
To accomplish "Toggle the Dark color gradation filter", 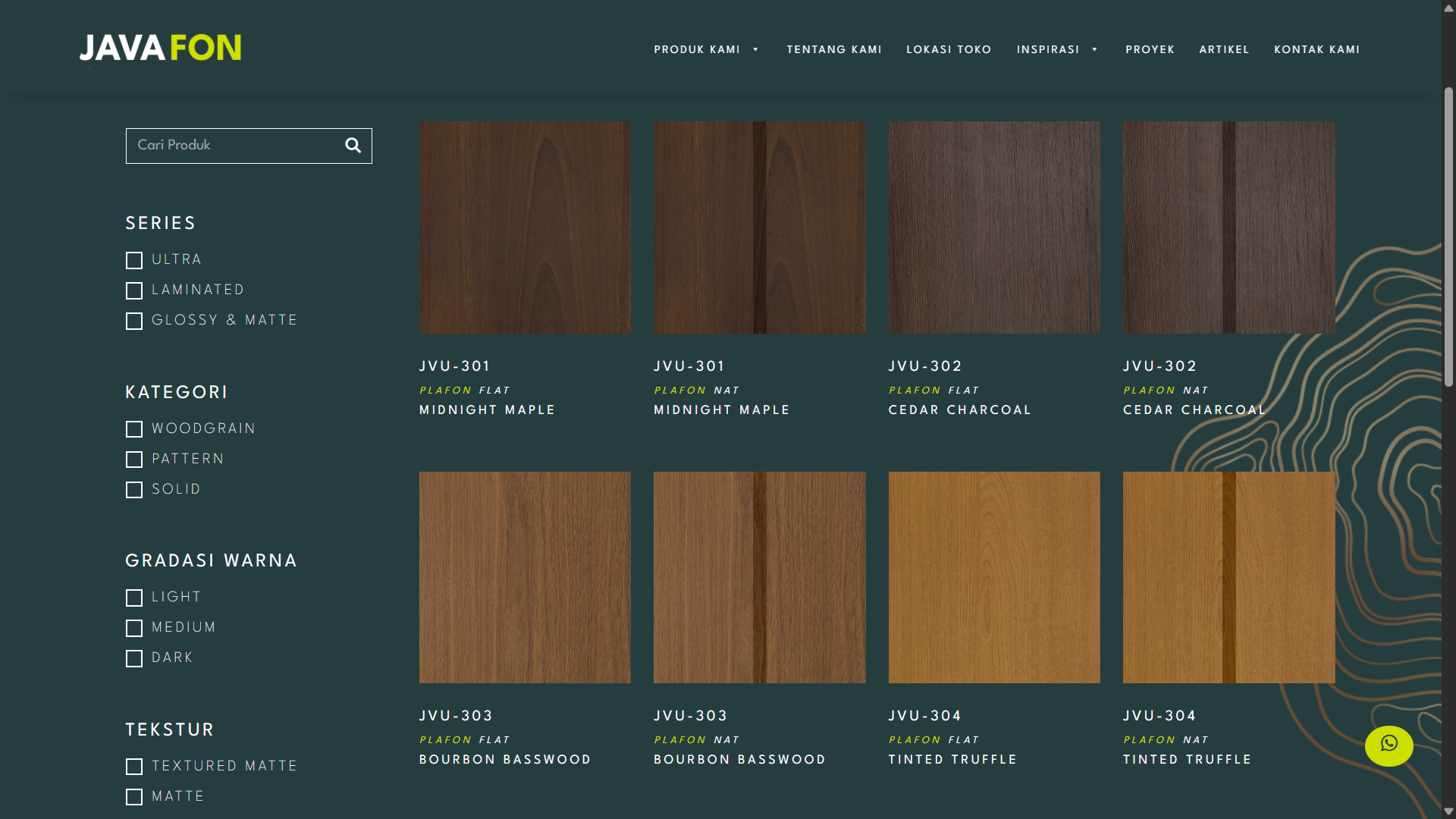I will tap(134, 658).
